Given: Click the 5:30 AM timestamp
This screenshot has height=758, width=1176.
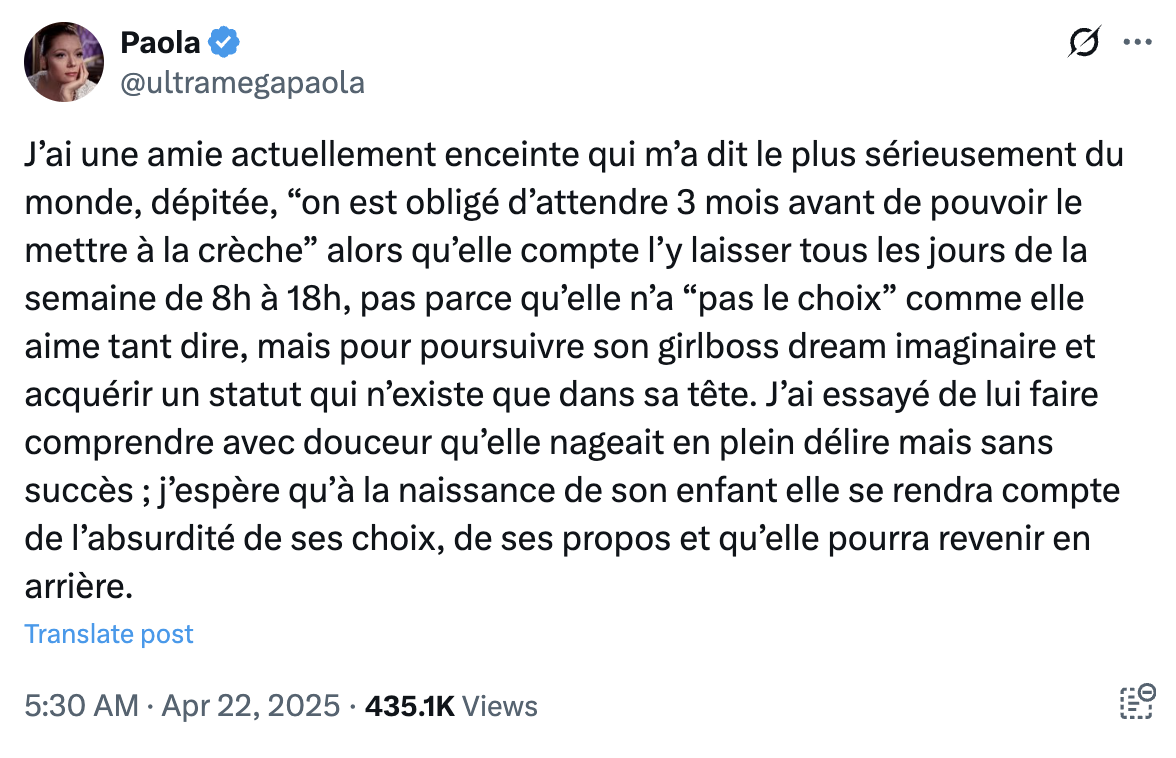Looking at the screenshot, I should click(82, 706).
